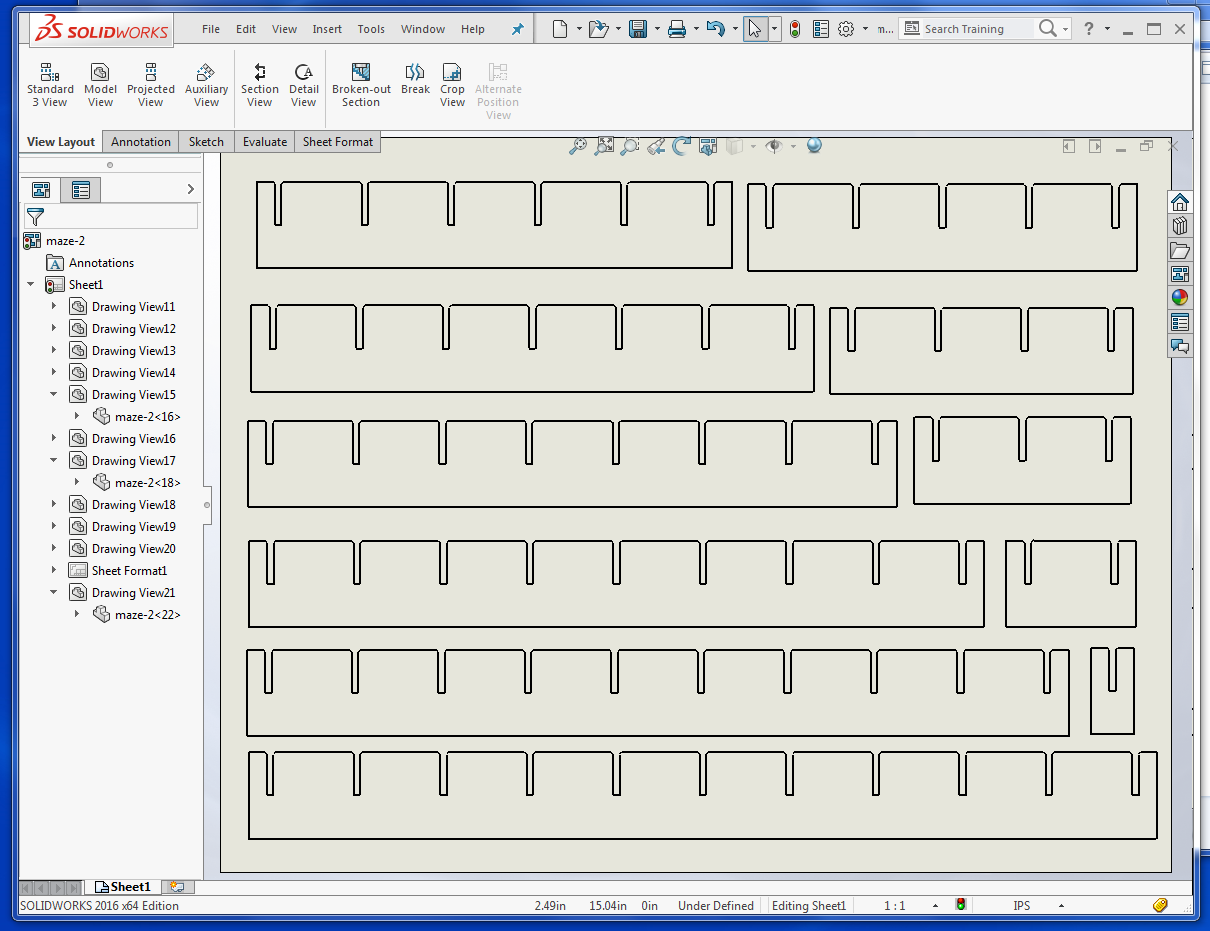
Task: Open SOLIDWORKS Resources home icon in task pane
Action: [1180, 202]
